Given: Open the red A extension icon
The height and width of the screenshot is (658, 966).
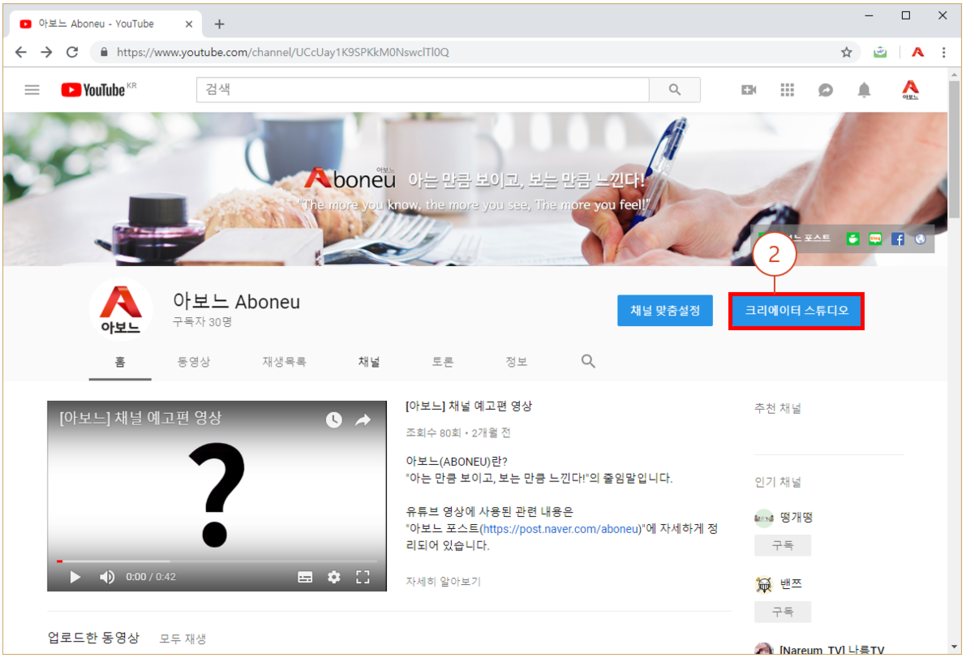Looking at the screenshot, I should click(x=918, y=52).
